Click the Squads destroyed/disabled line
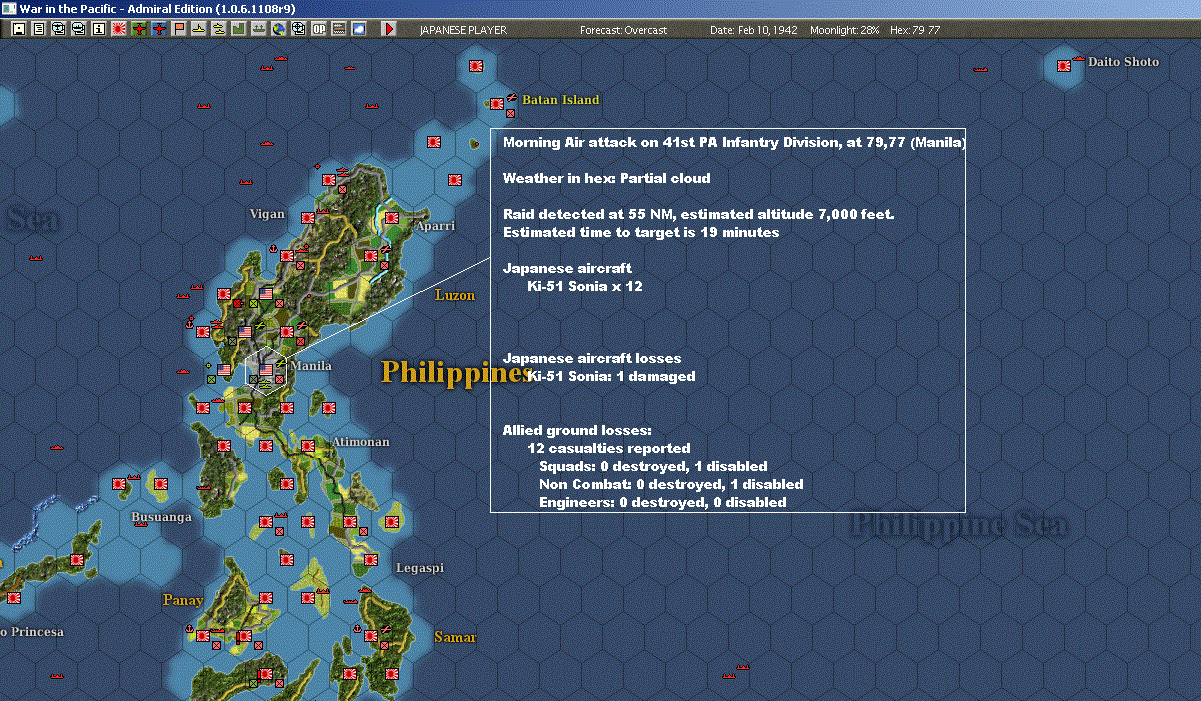The width and height of the screenshot is (1201, 701). pyautogui.click(x=653, y=466)
